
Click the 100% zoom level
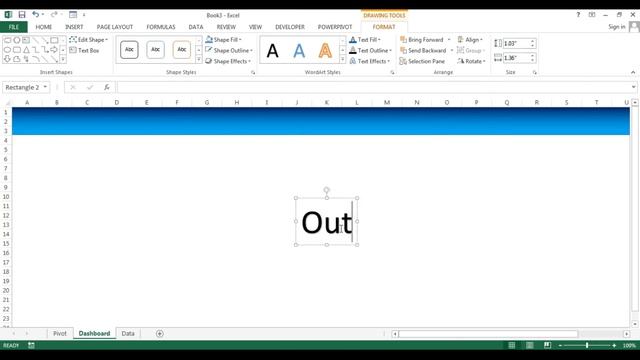pyautogui.click(x=629, y=345)
